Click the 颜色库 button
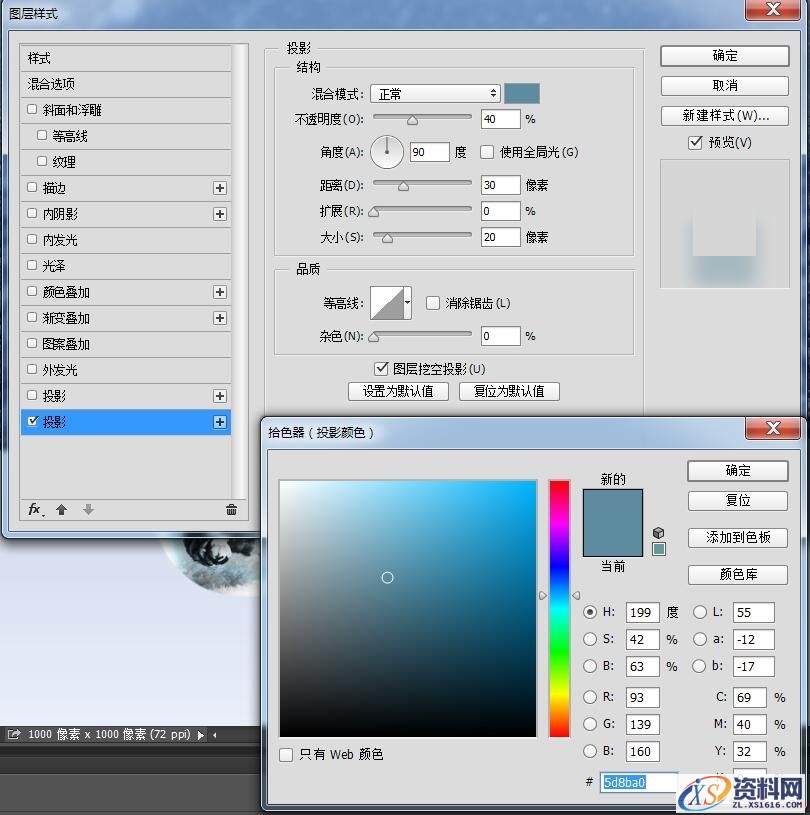Image resolution: width=810 pixels, height=815 pixels. (737, 575)
